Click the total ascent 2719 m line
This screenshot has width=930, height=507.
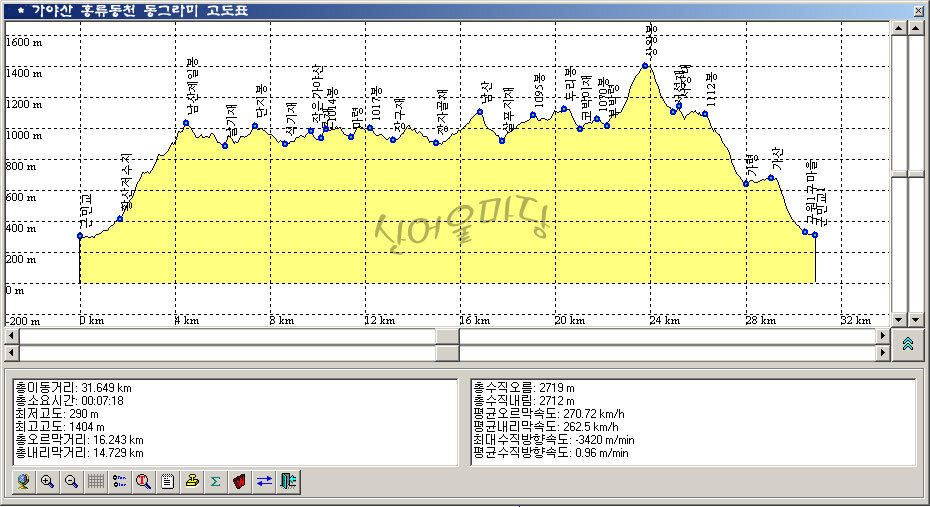tap(524, 388)
